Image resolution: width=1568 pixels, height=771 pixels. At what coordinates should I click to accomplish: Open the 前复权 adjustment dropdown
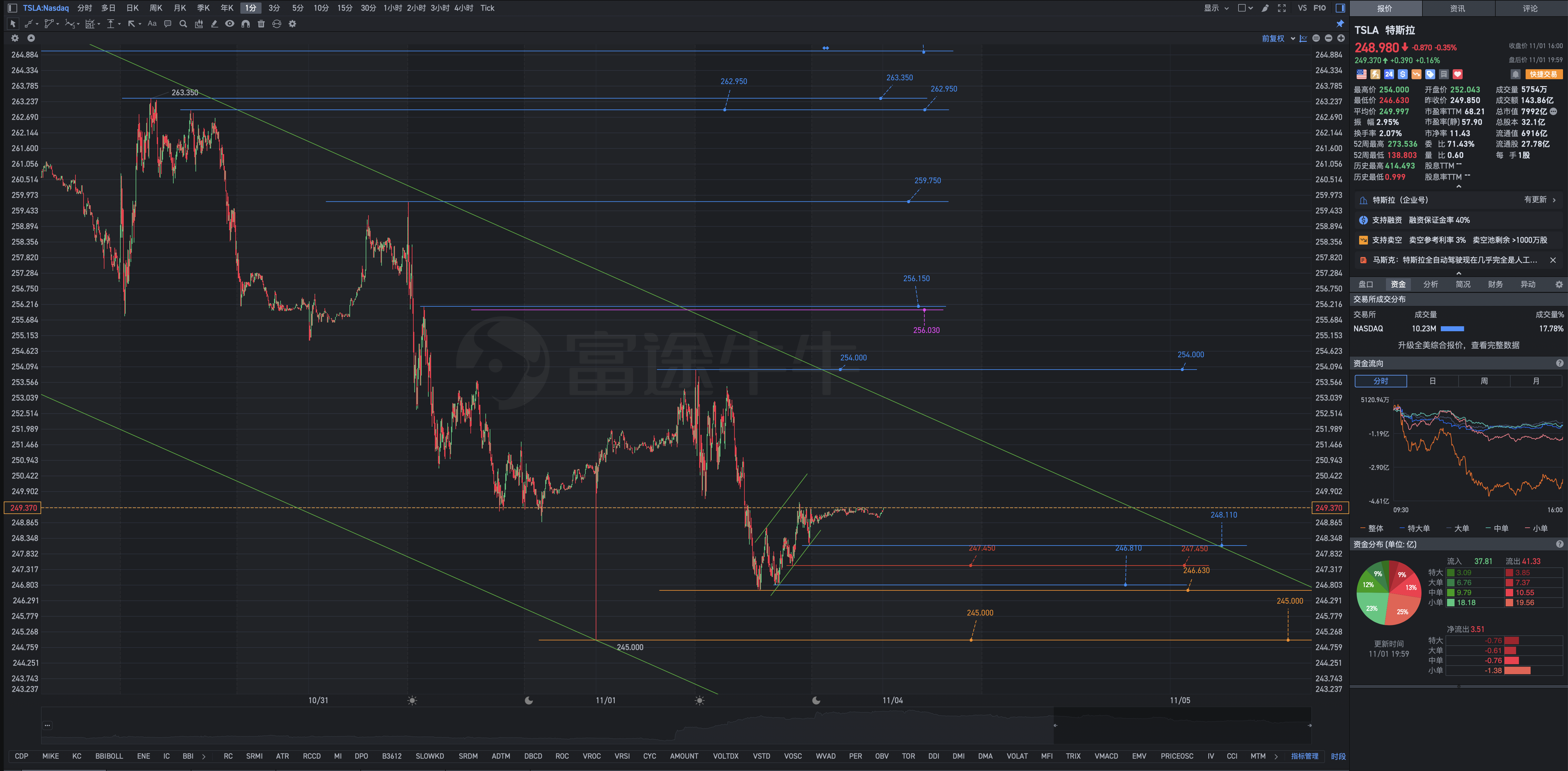click(1278, 38)
